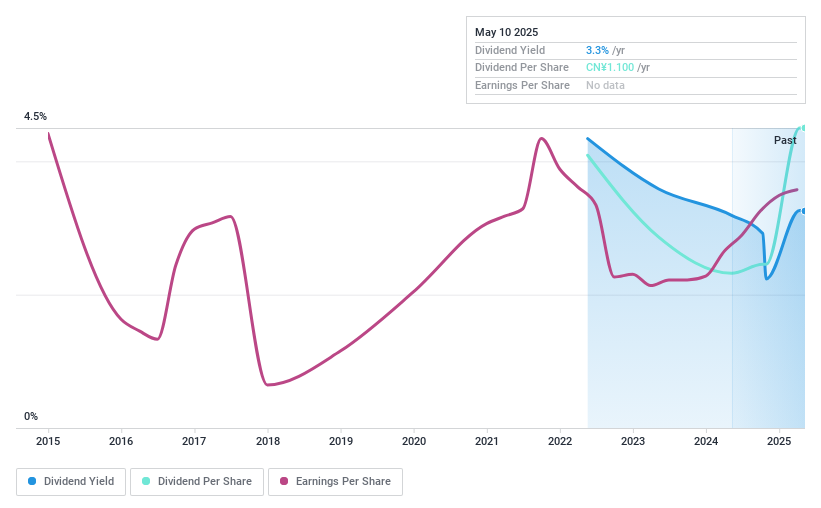This screenshot has height=508, width=821.
Task: Click the tooltip Earnings Per Share row label
Action: click(522, 85)
